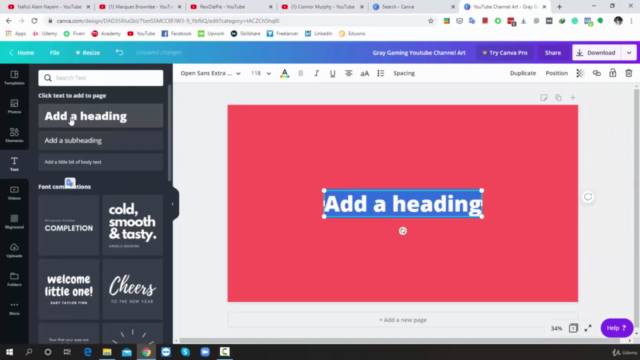Click the text color icon
The height and width of the screenshot is (360, 640).
(284, 73)
